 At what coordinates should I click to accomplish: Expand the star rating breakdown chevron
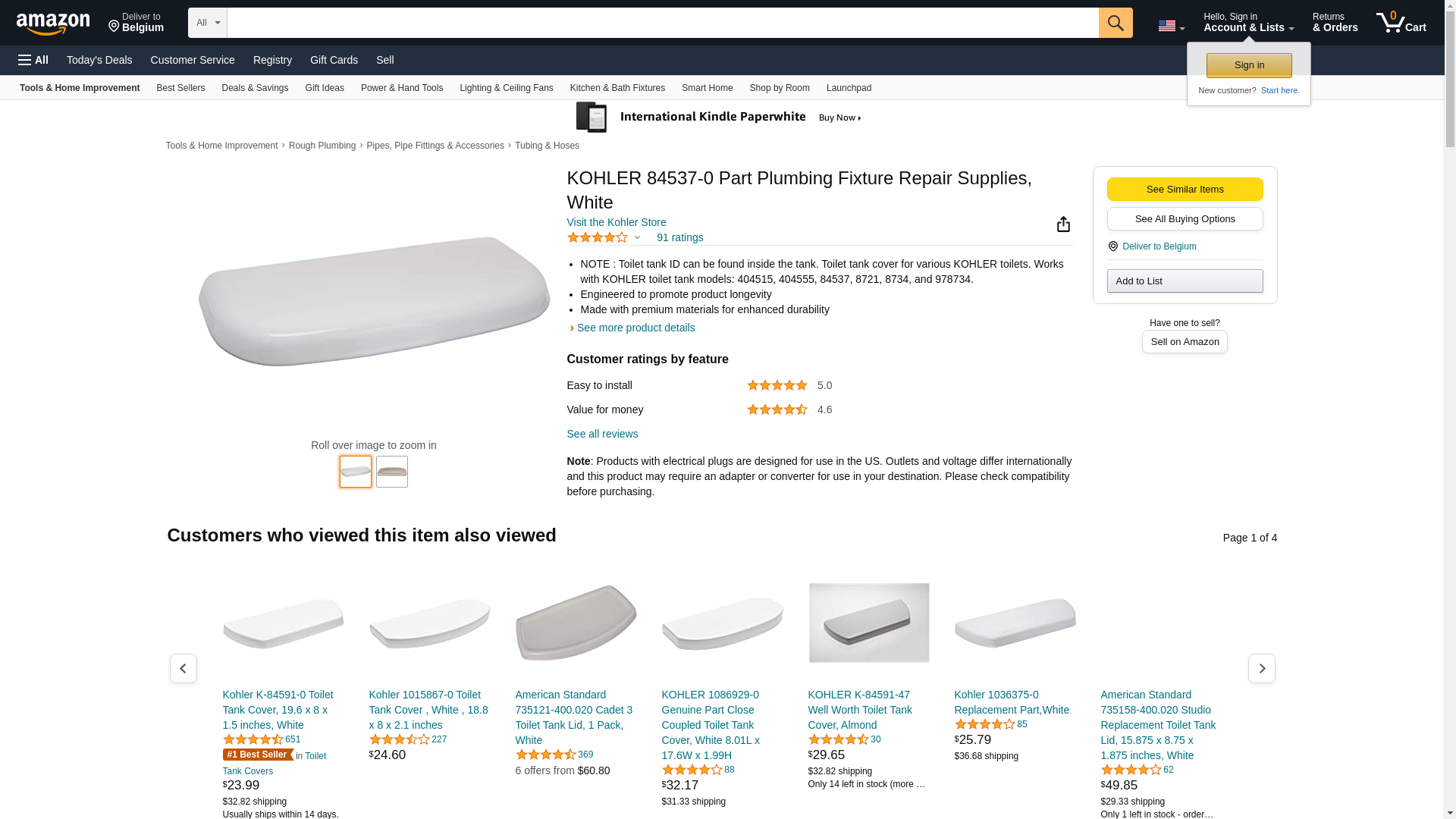637,238
